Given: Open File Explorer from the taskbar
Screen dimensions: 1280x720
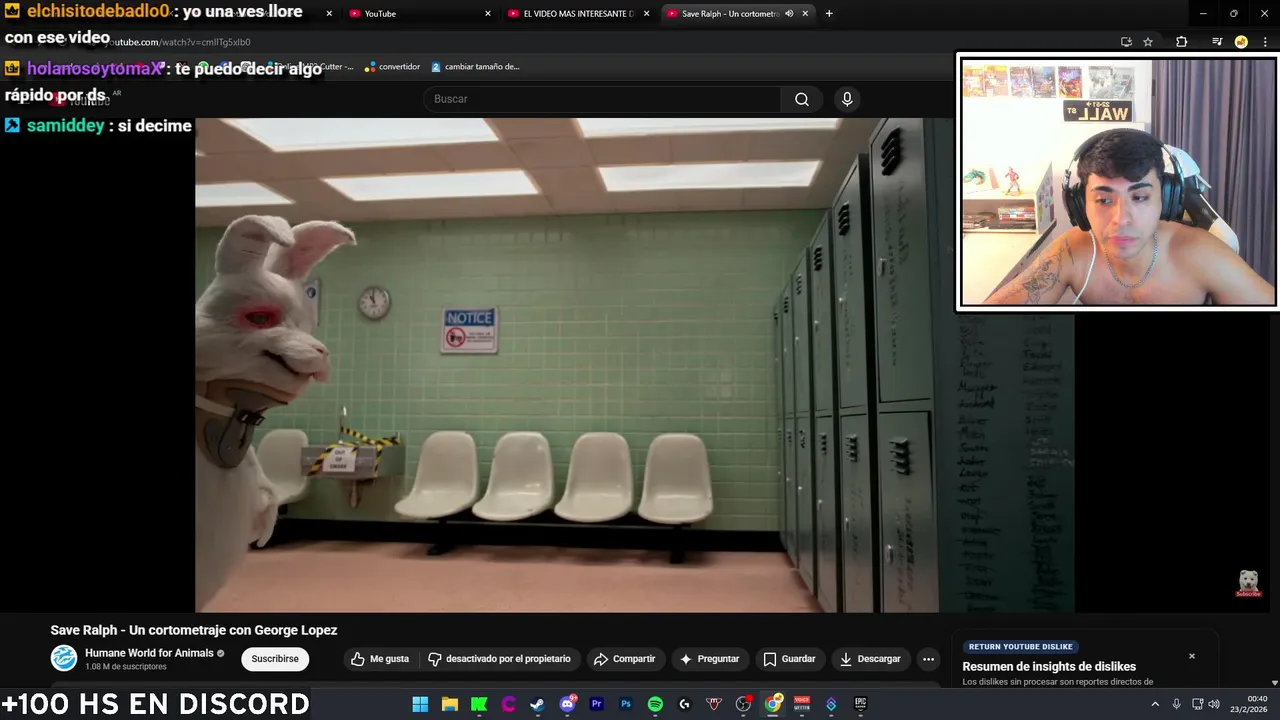Looking at the screenshot, I should pyautogui.click(x=450, y=704).
